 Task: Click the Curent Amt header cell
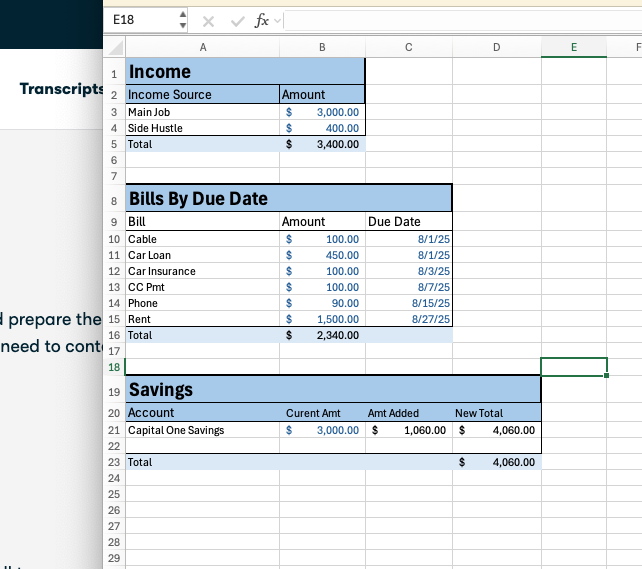pyautogui.click(x=323, y=413)
